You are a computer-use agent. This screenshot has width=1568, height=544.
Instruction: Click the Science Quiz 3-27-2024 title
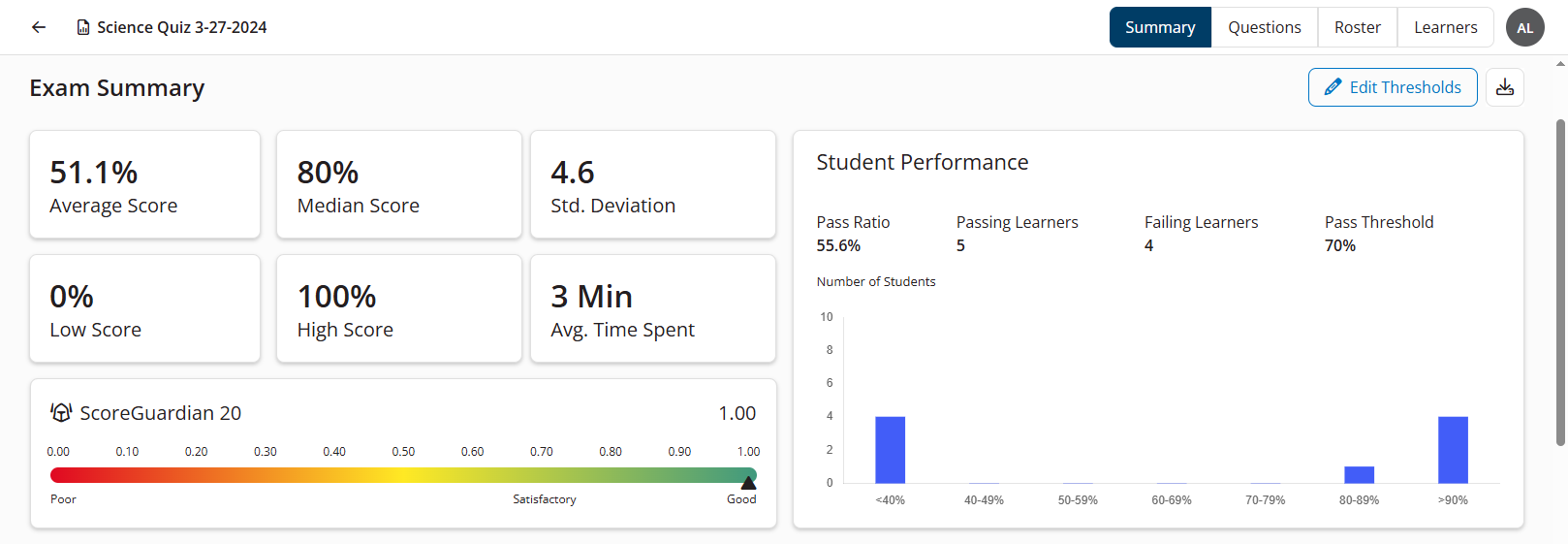[182, 27]
